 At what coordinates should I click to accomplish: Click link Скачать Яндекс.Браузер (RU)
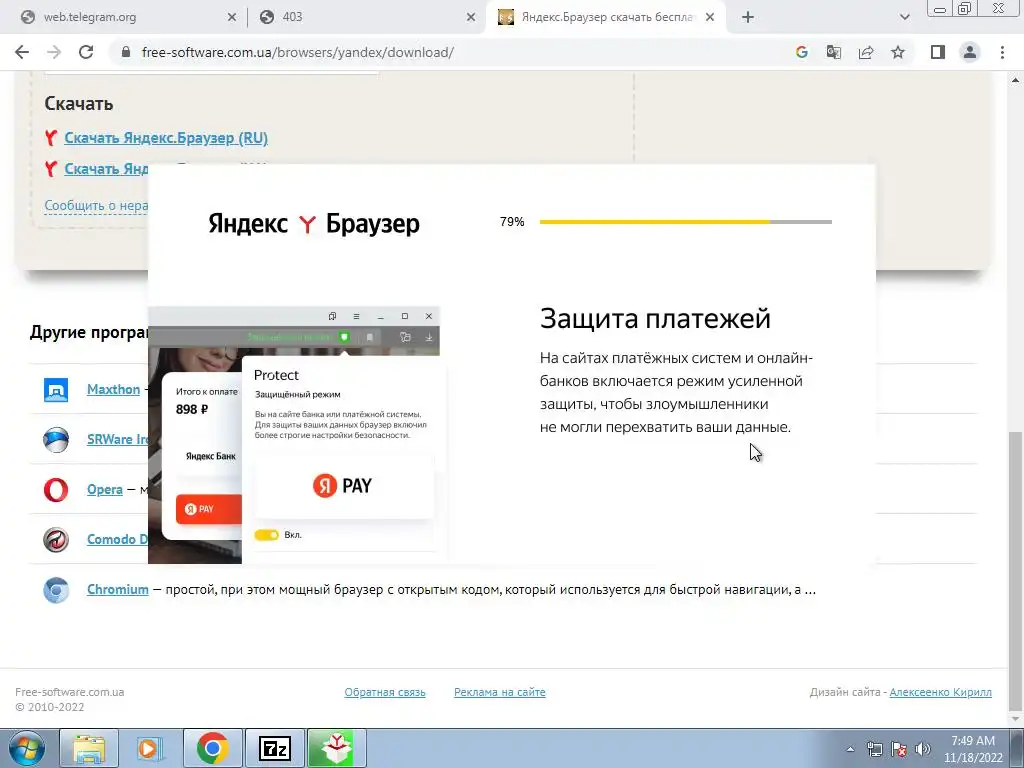tap(166, 138)
